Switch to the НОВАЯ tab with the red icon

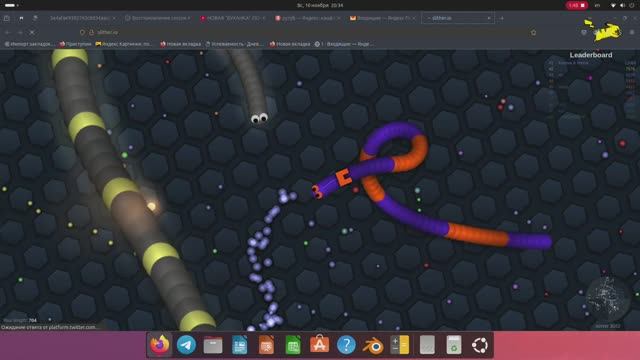pos(233,18)
